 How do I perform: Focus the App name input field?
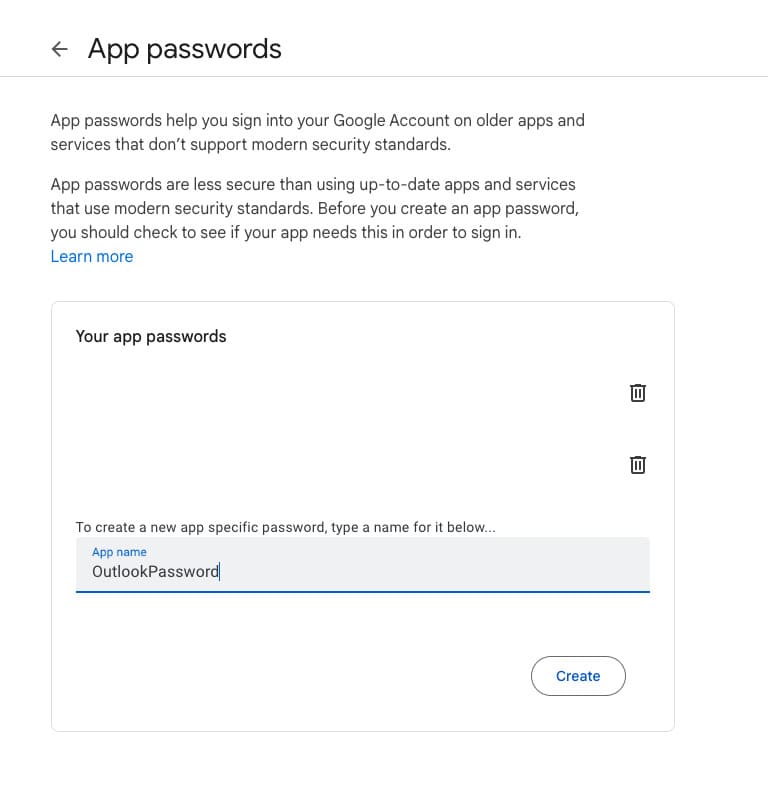pos(363,565)
